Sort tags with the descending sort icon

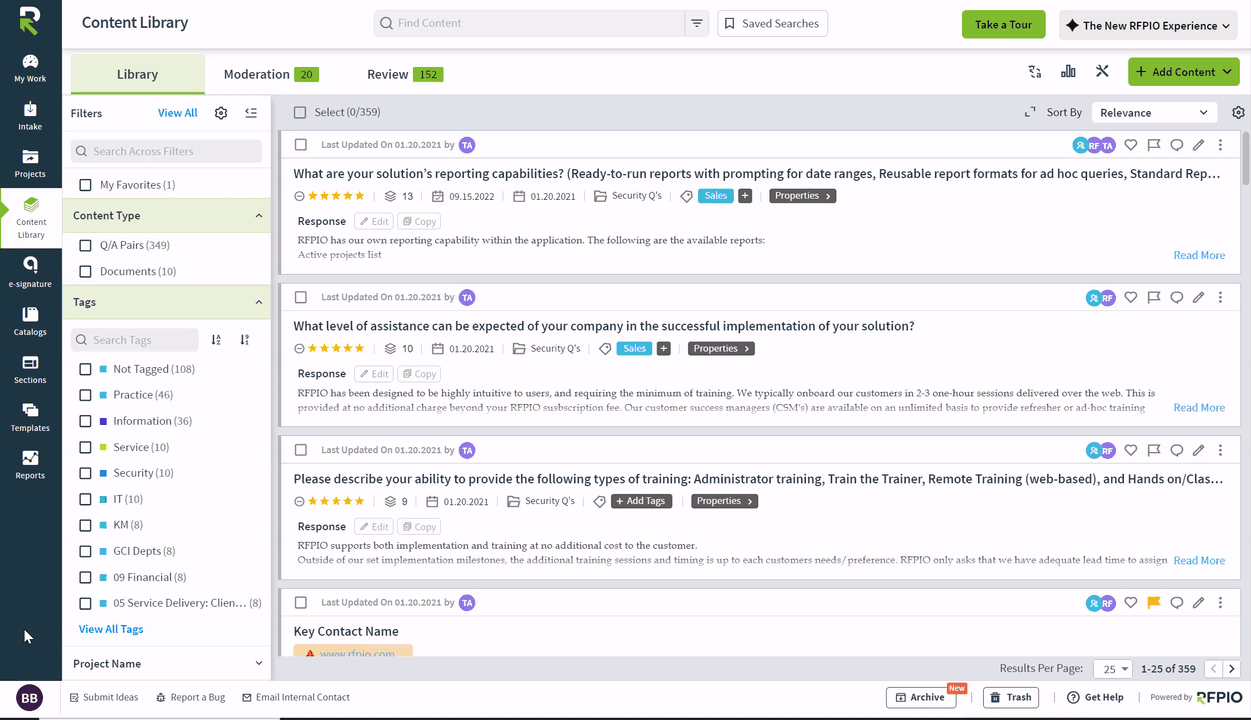coord(244,340)
